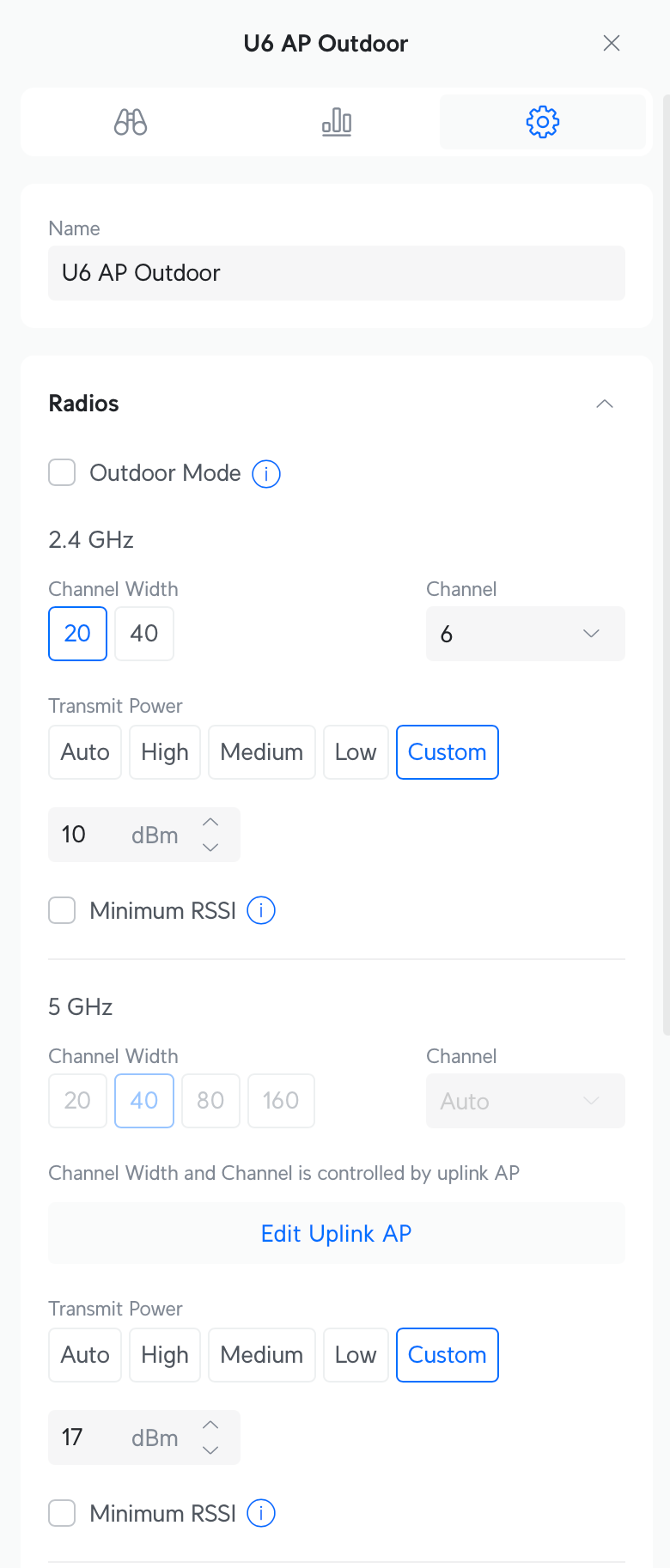Screen dimensions: 670x1568
Task: Enable Minimum RSSI for 2.4 GHz
Action: (x=62, y=910)
